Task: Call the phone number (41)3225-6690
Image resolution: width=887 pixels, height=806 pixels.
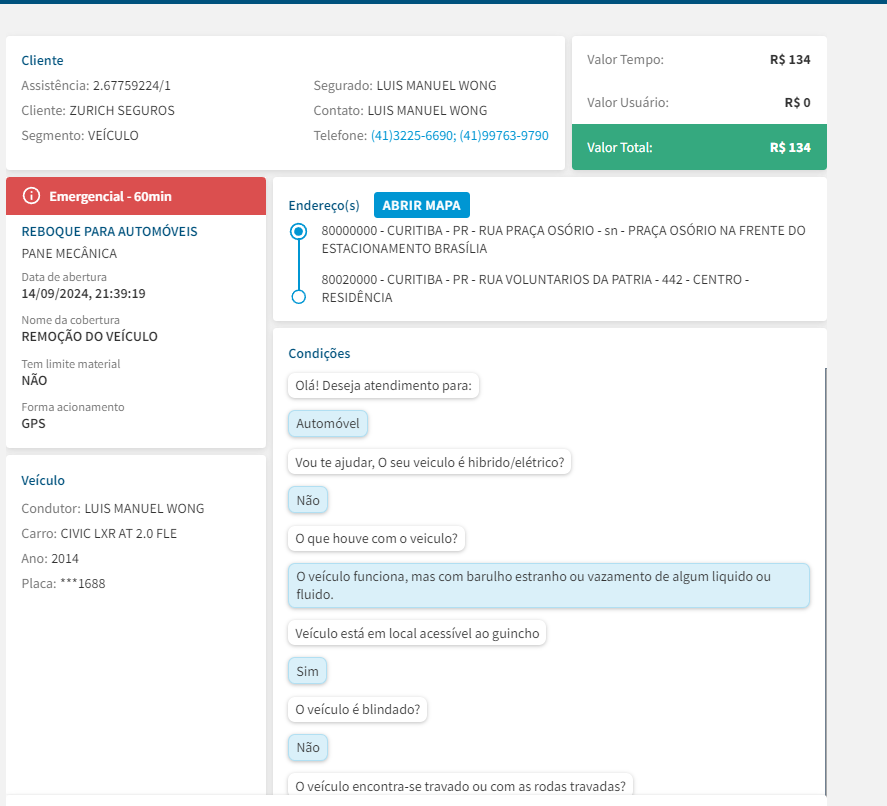Action: 413,136
